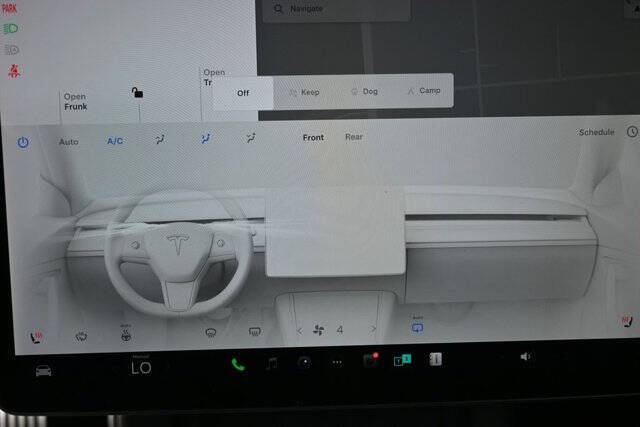640x427 pixels.
Task: Select the Rear climate tab
Action: click(353, 137)
